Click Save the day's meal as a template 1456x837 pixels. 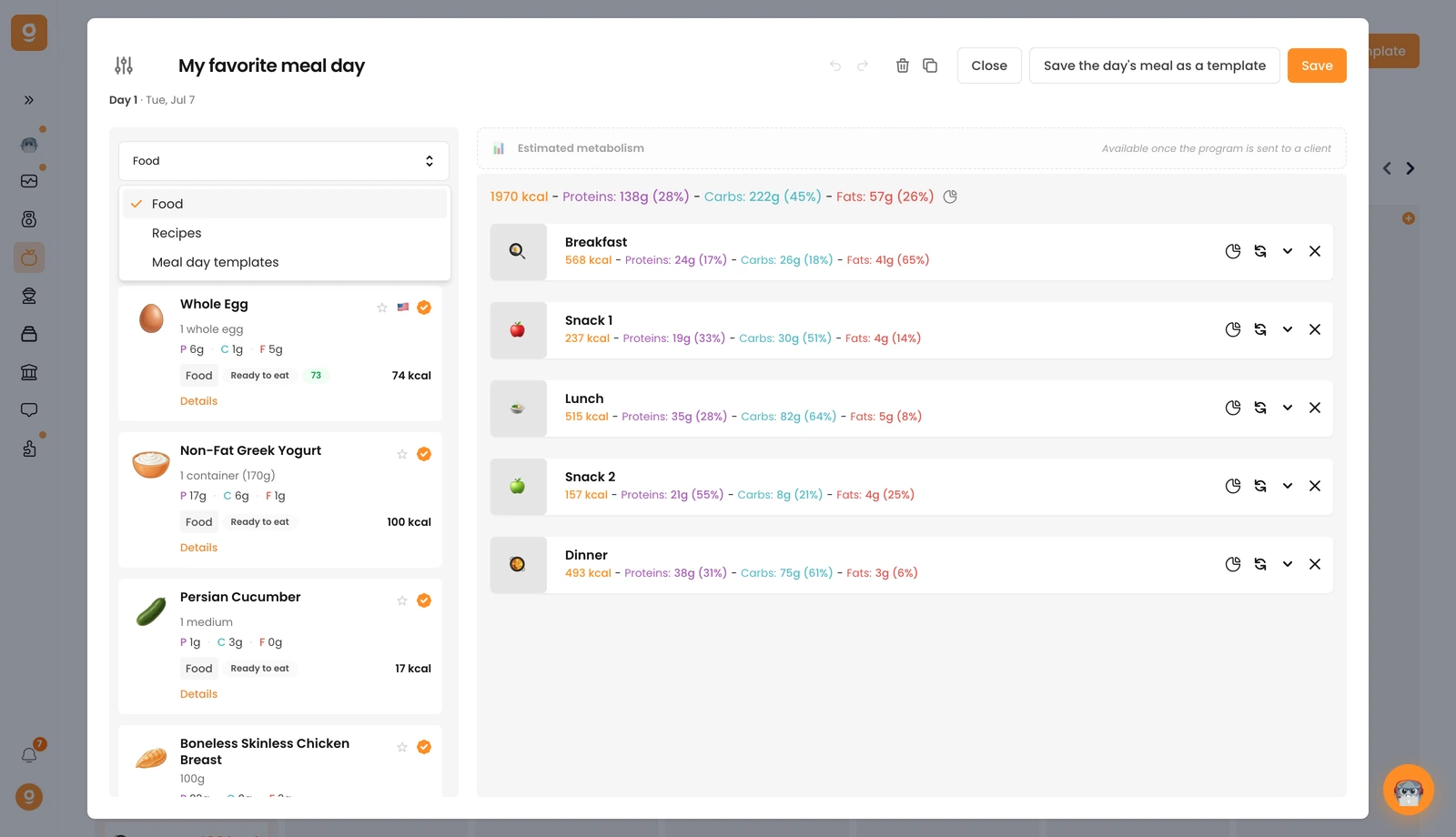[1155, 66]
